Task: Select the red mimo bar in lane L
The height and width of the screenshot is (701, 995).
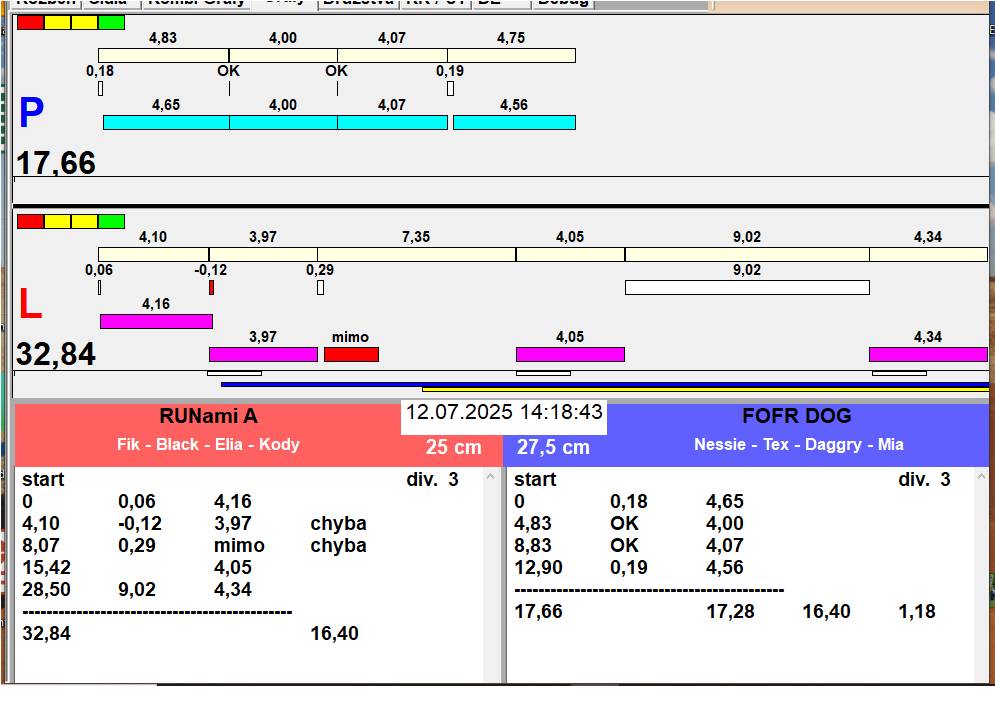Action: tap(352, 355)
